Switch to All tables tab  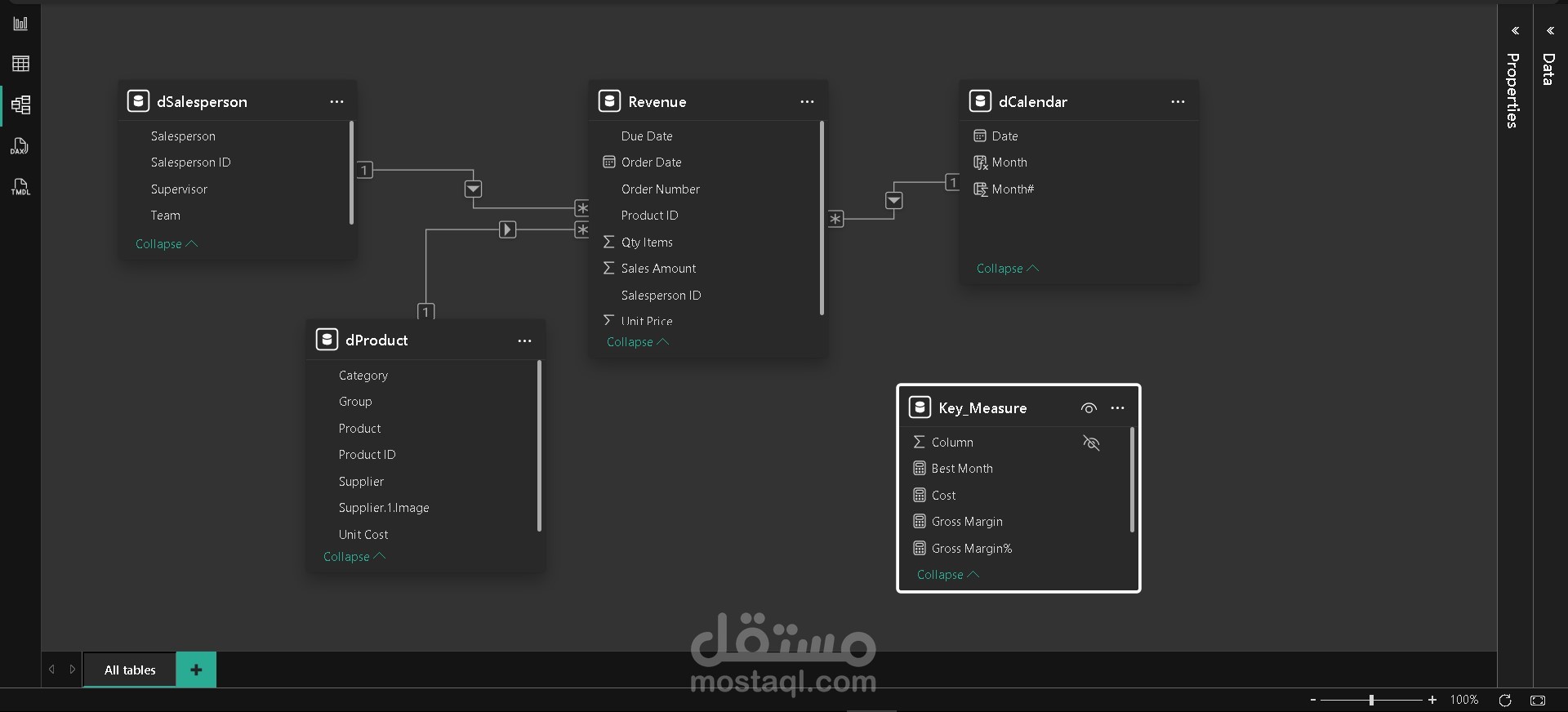(x=130, y=670)
